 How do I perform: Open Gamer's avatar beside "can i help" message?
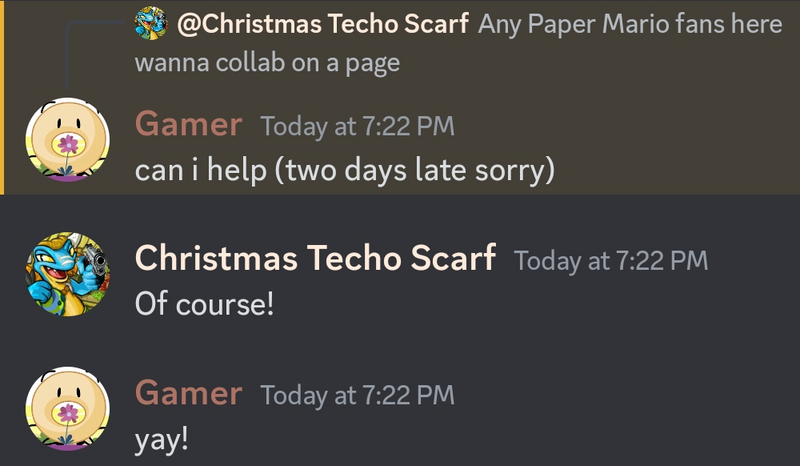(67, 139)
